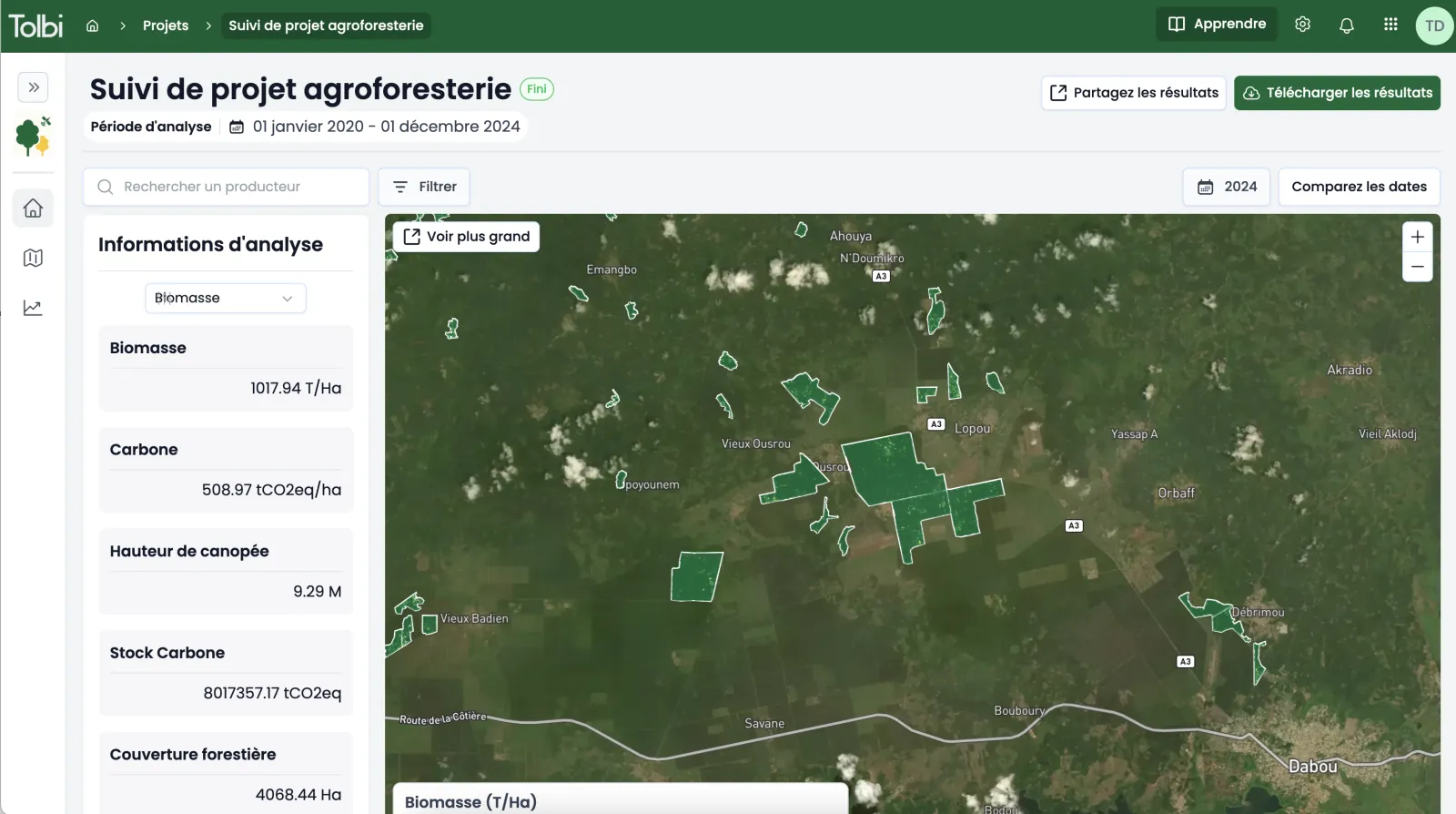Go to Projets in the breadcrumb
The height and width of the screenshot is (814, 1456).
tap(166, 25)
